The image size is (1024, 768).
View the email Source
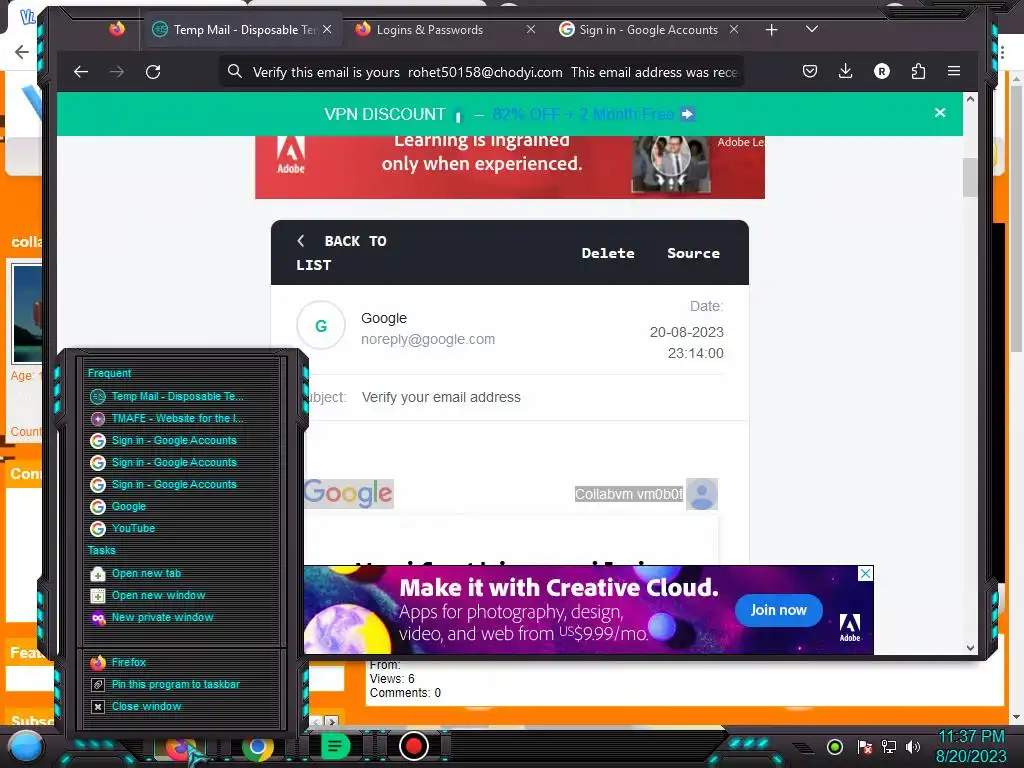(x=694, y=253)
